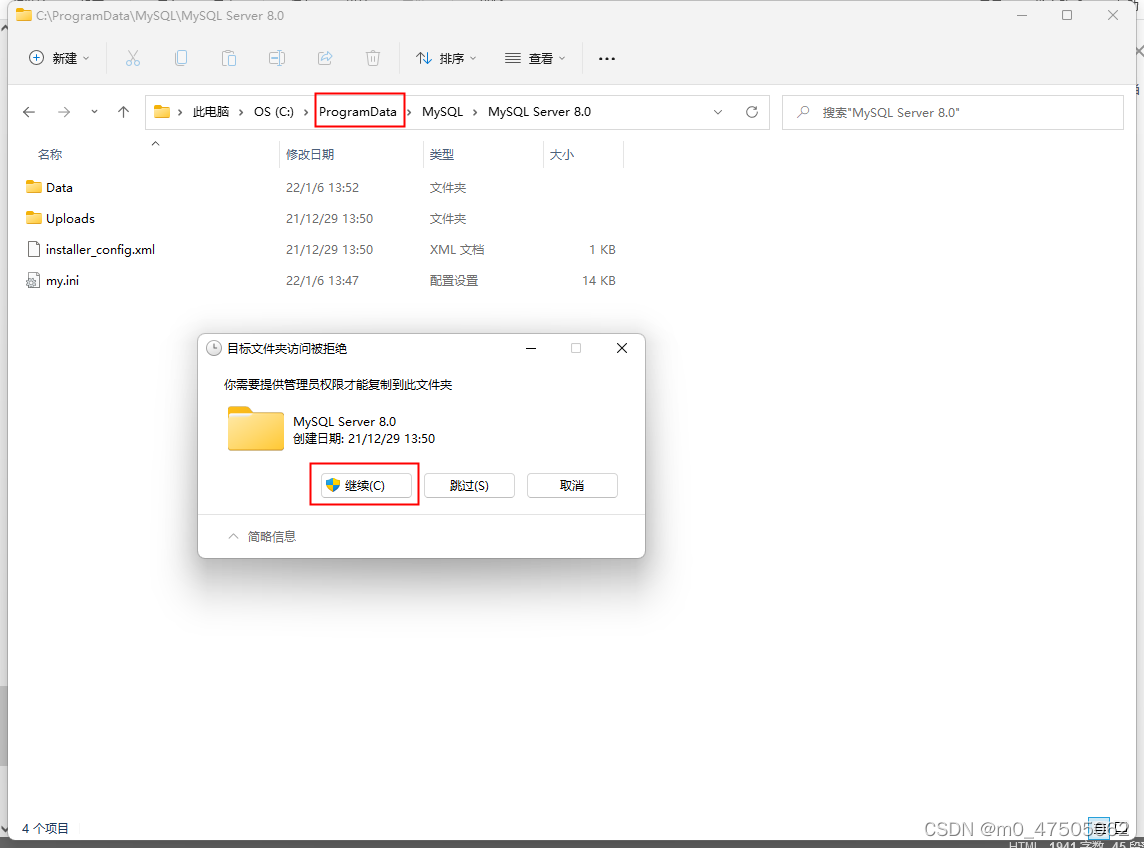Screen dimensions: 1144x848
Task: Open the three-dot more options menu
Action: [x=606, y=58]
